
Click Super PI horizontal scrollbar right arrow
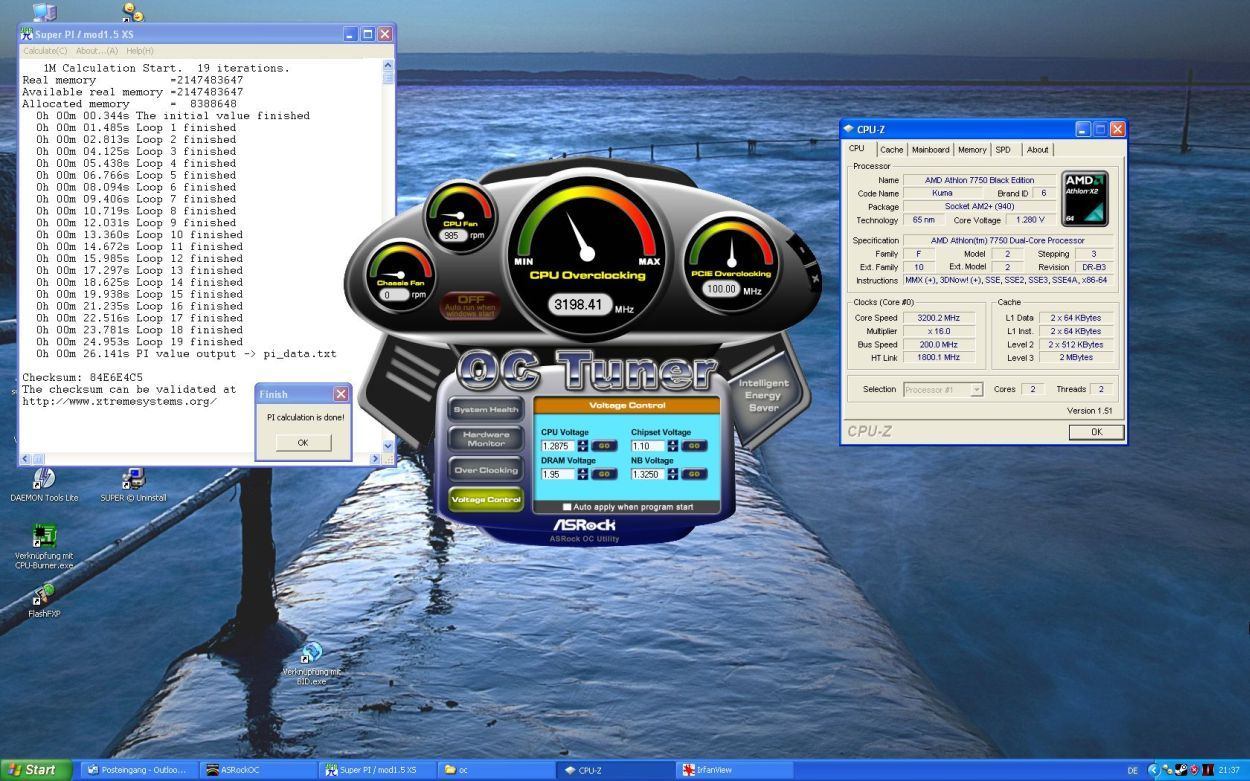point(377,458)
